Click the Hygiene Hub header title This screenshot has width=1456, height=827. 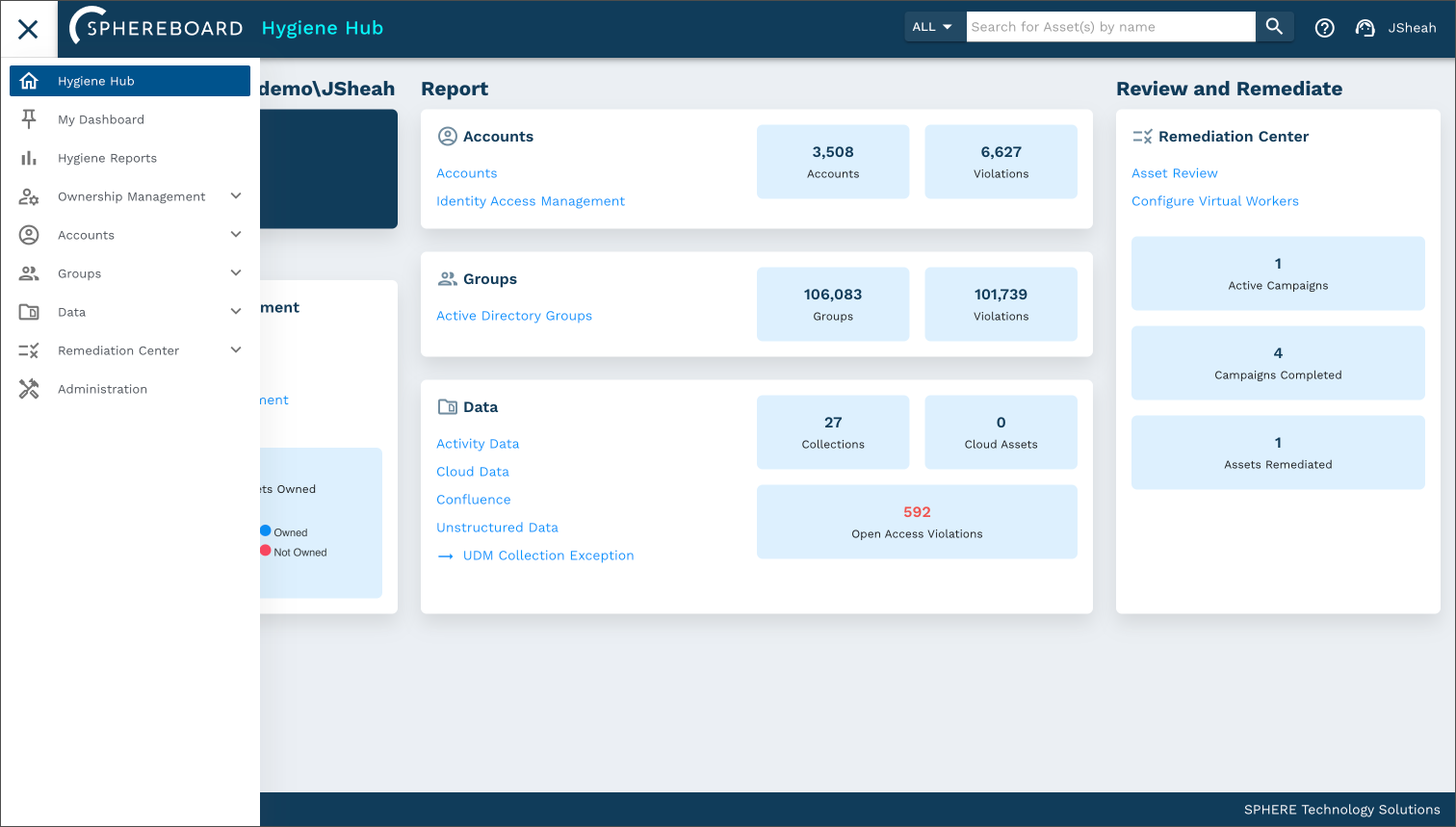pyautogui.click(x=323, y=28)
